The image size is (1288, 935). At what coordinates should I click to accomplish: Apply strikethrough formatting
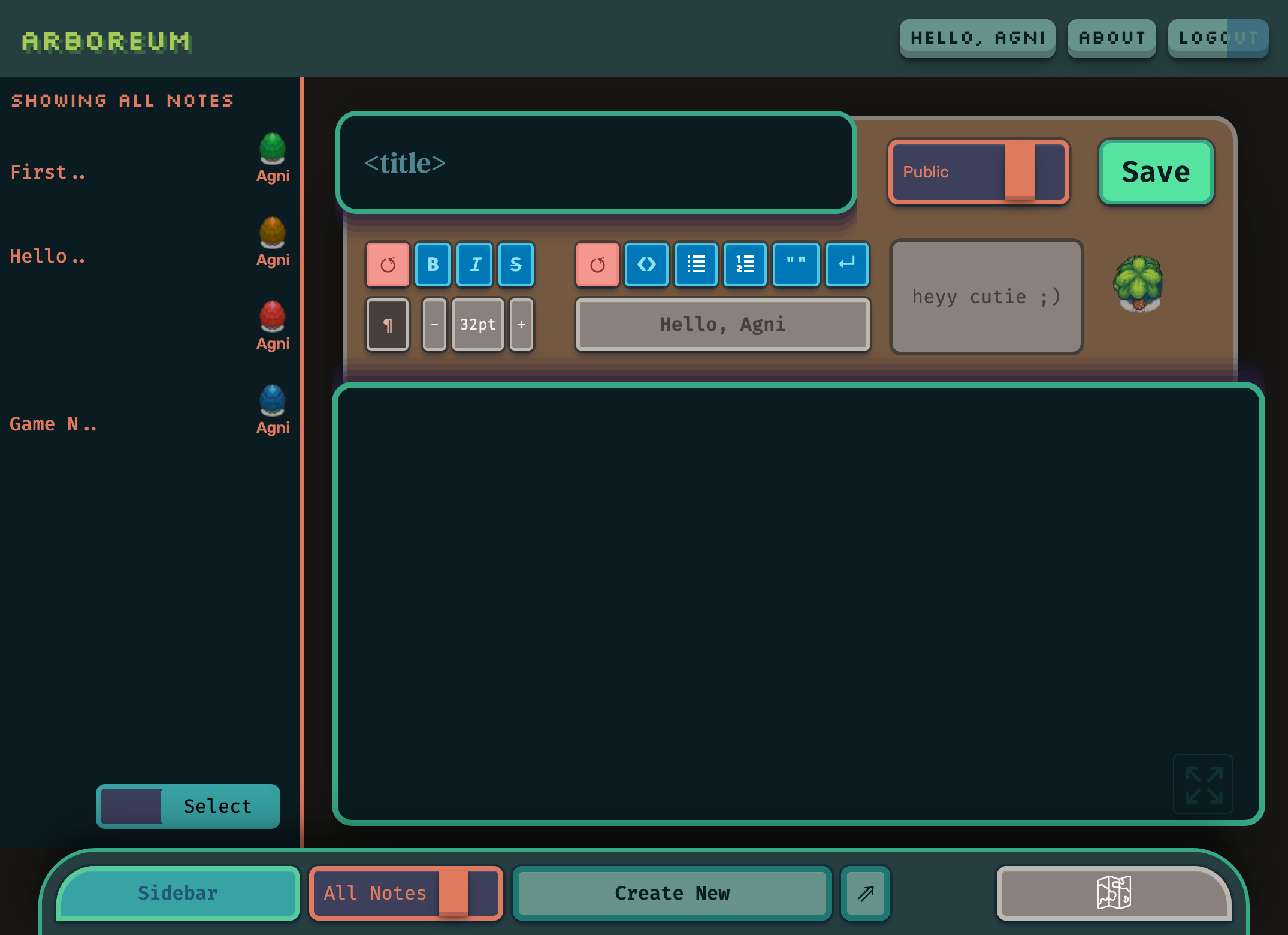point(515,264)
